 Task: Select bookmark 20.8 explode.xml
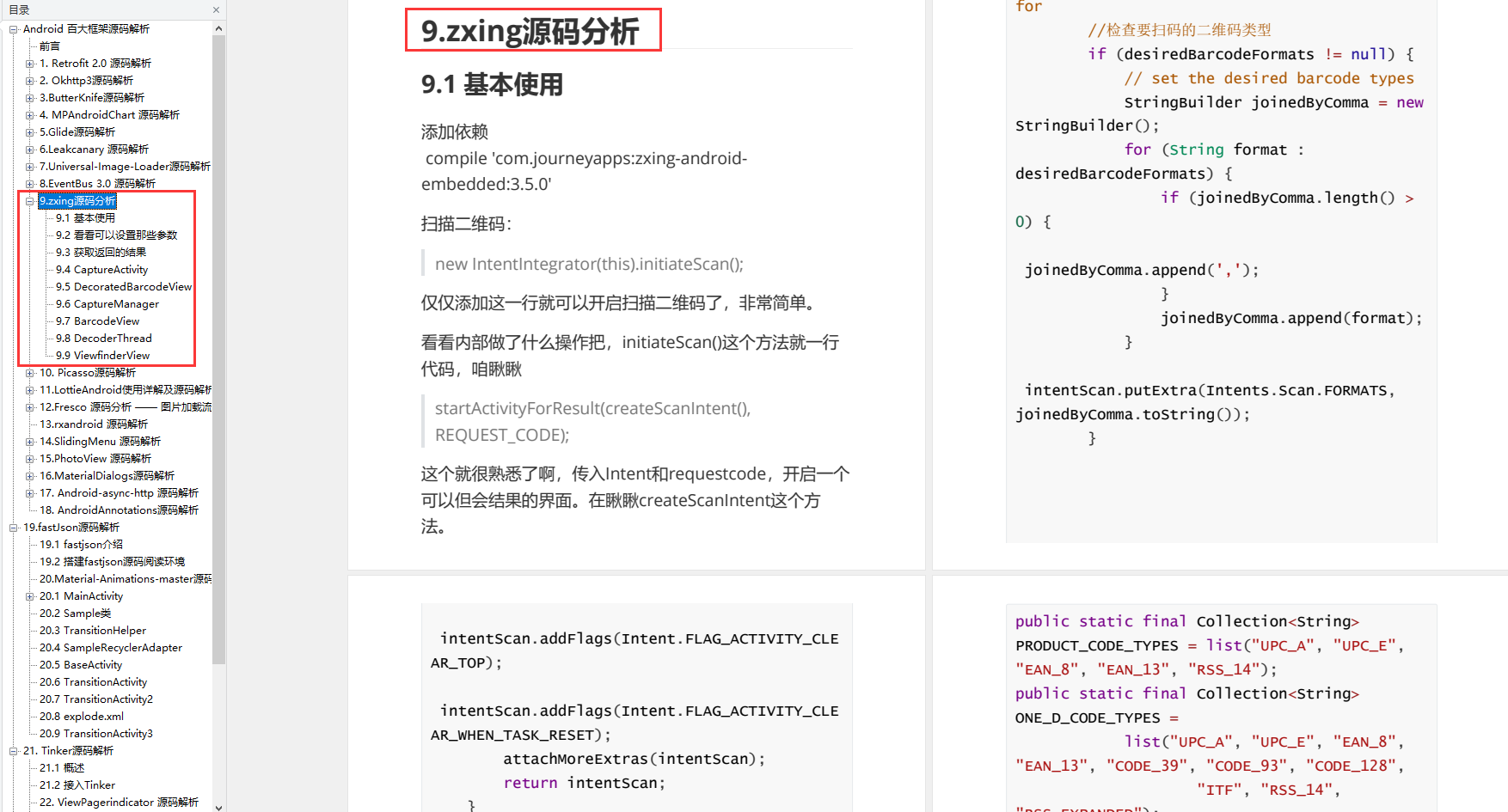coord(82,717)
